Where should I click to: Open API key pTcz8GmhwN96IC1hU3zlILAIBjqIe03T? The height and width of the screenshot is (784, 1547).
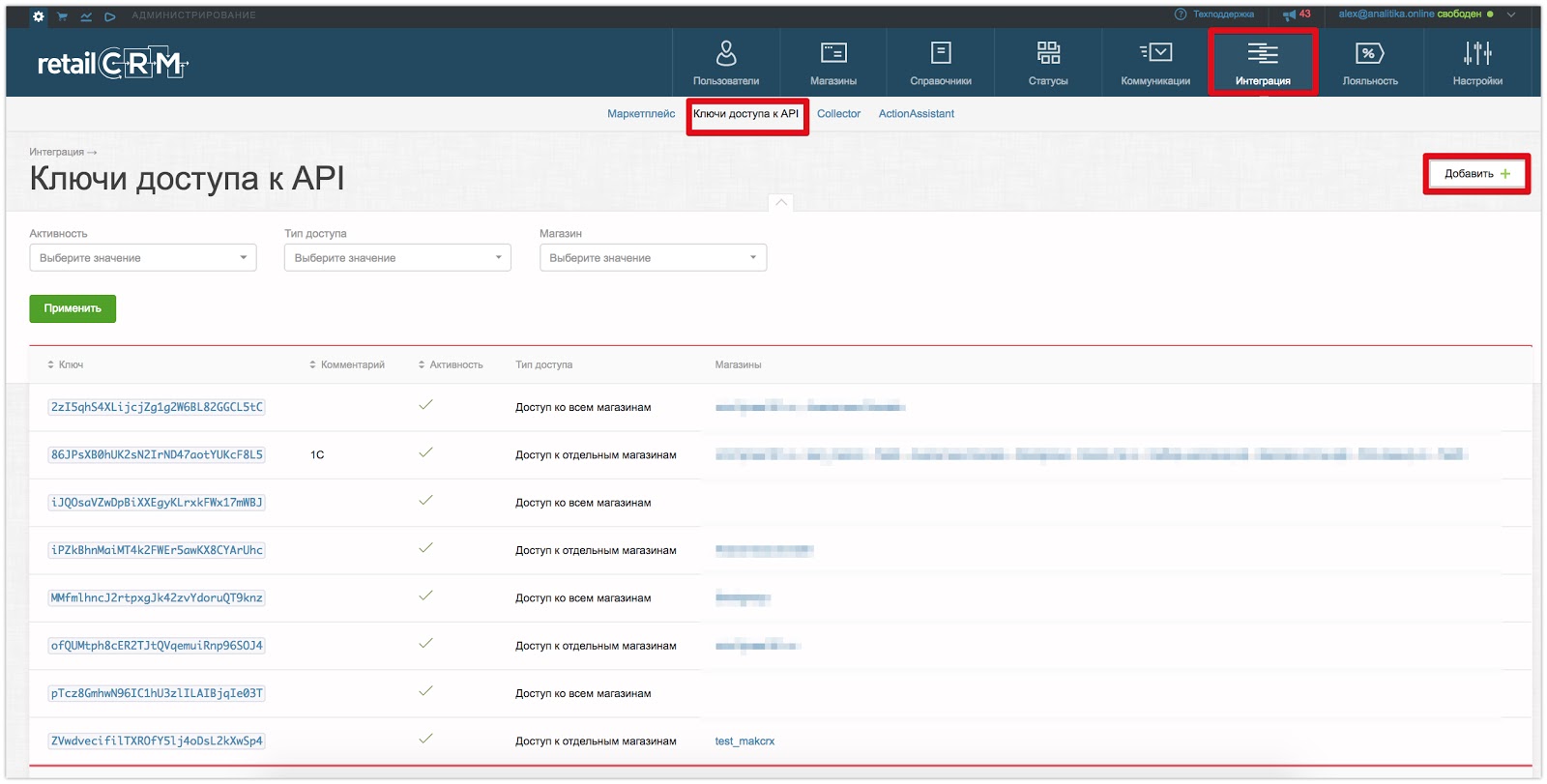(x=157, y=693)
